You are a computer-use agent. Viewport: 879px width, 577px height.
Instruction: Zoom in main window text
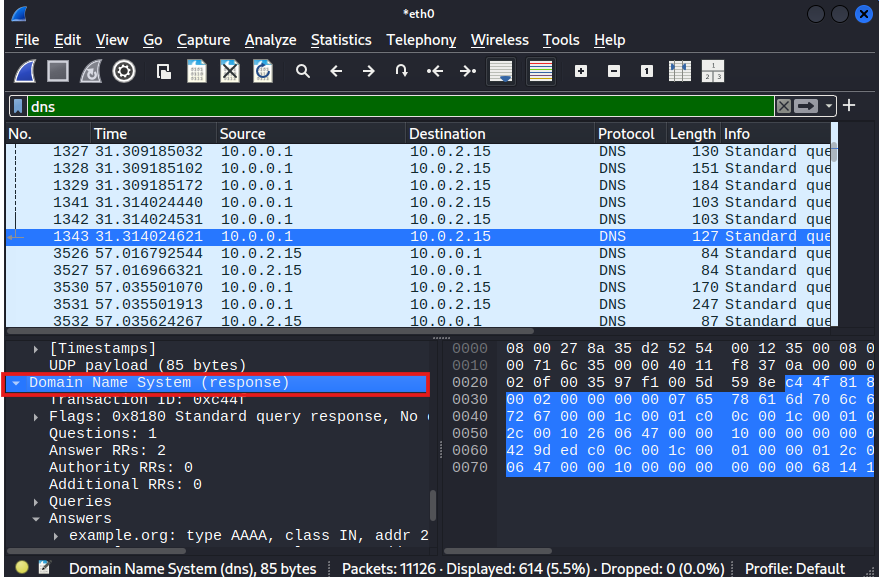(x=581, y=71)
